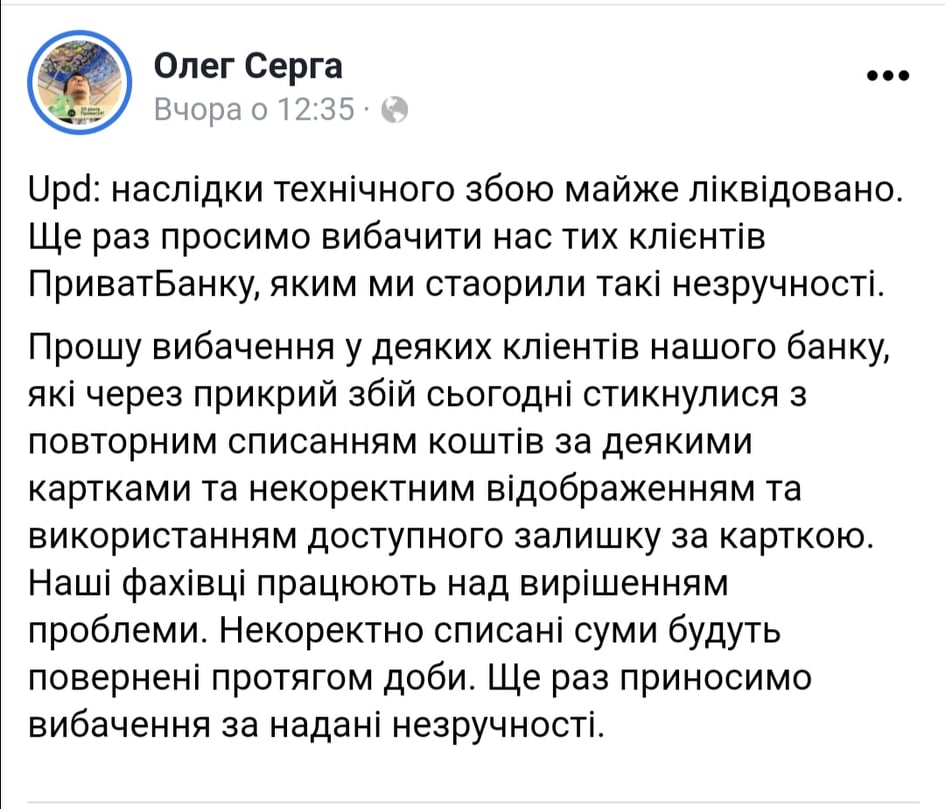945x809 pixels.
Task: Click the line starting Прошу вибачення
Action: tap(460, 348)
